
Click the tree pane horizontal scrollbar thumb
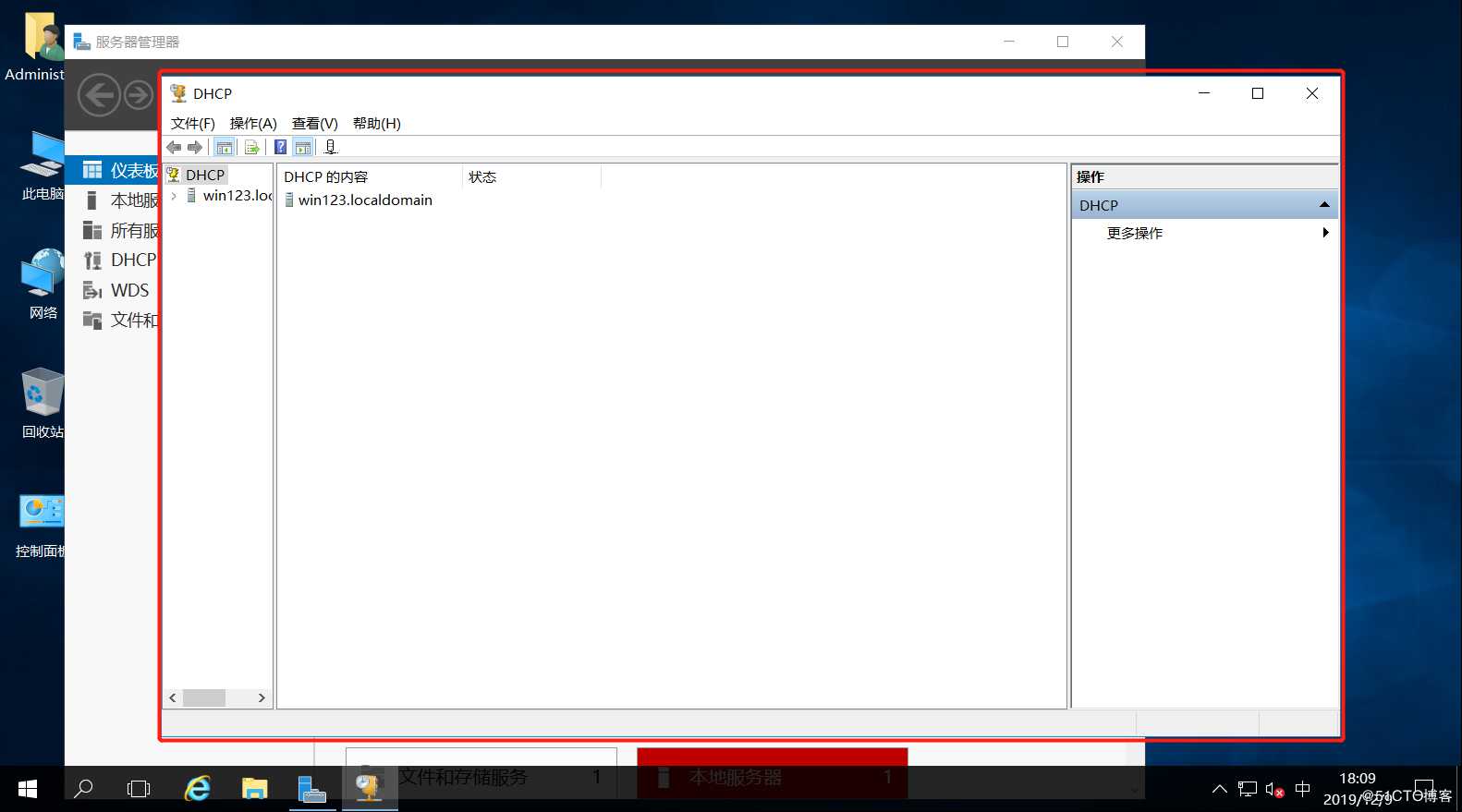[x=204, y=697]
